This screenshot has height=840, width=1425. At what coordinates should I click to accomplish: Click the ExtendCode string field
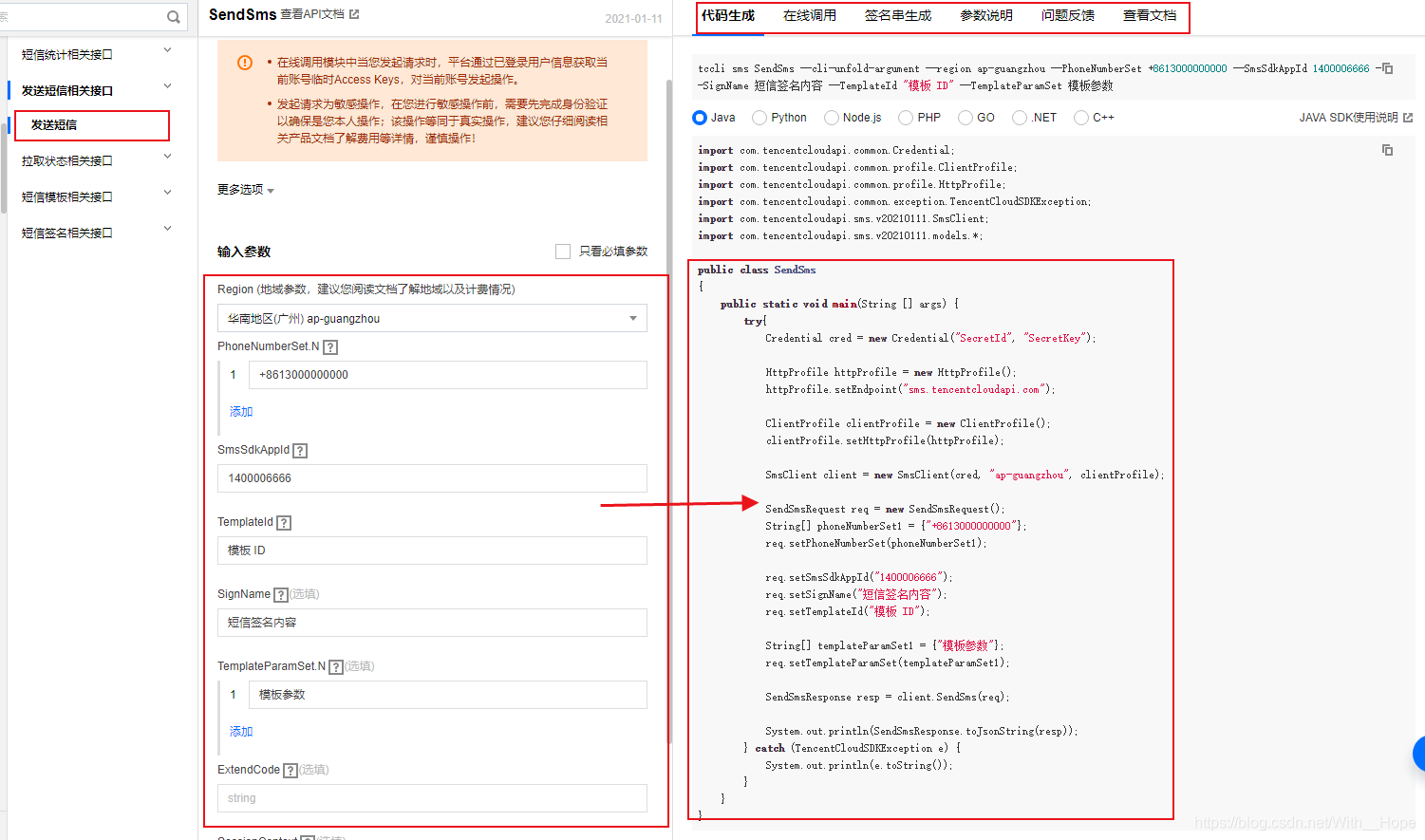[x=432, y=798]
